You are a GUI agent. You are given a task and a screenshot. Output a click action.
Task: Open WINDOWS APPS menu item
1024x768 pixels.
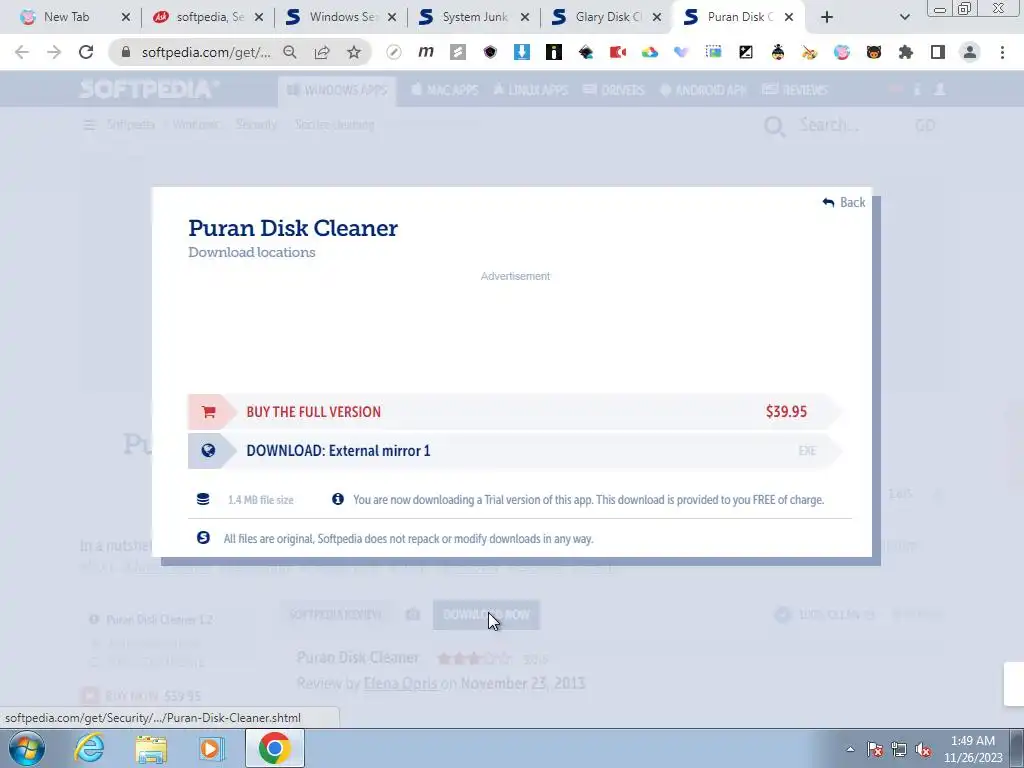point(337,90)
